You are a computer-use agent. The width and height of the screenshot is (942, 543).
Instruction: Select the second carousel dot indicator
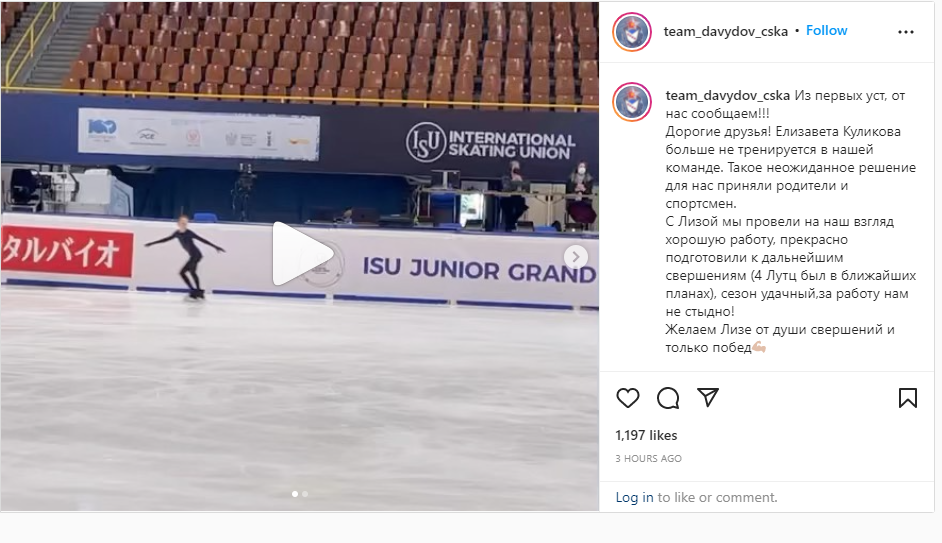305,494
